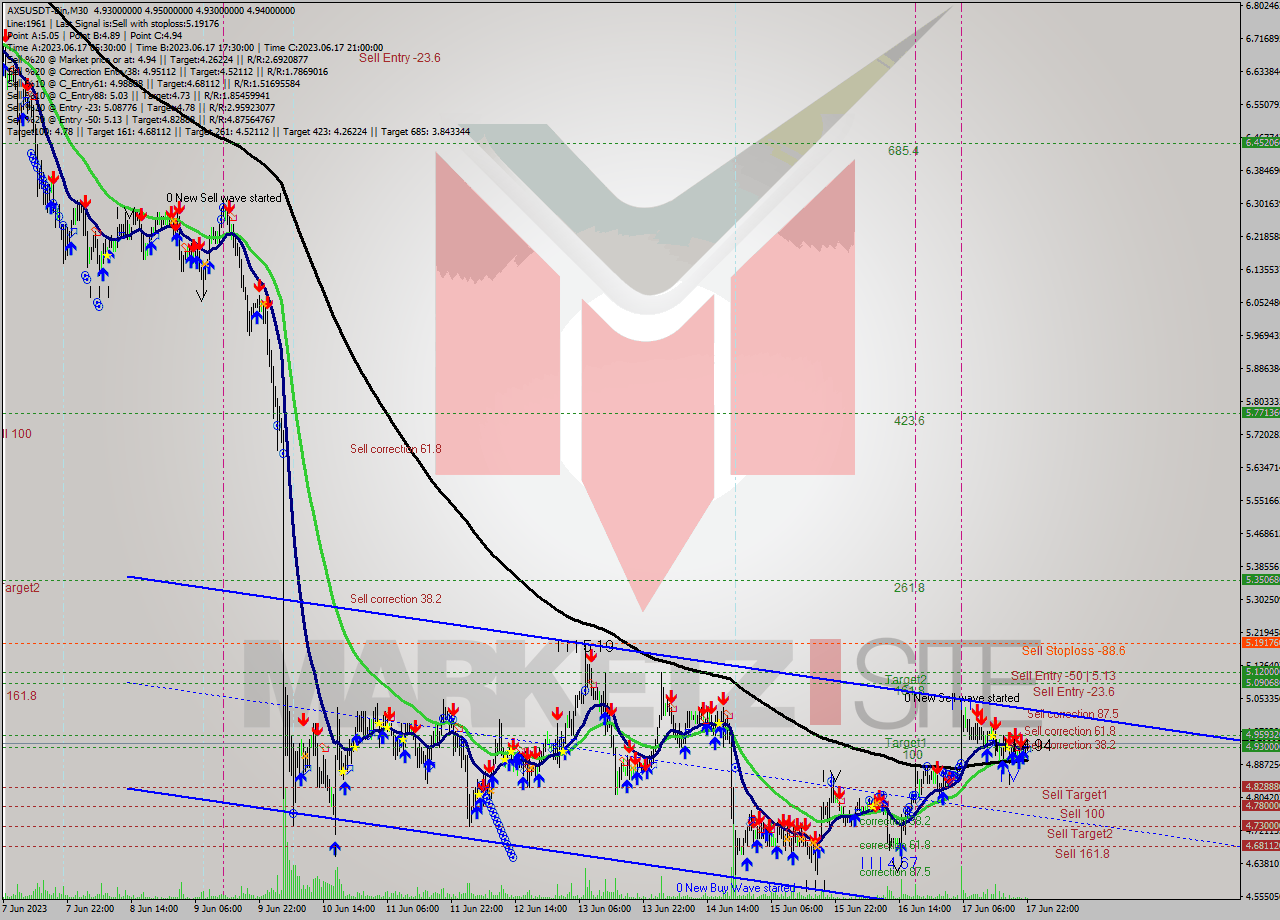Screen dimensions: 1280x920
Task: Click the green 5.12000 price tag
Action: point(1260,673)
